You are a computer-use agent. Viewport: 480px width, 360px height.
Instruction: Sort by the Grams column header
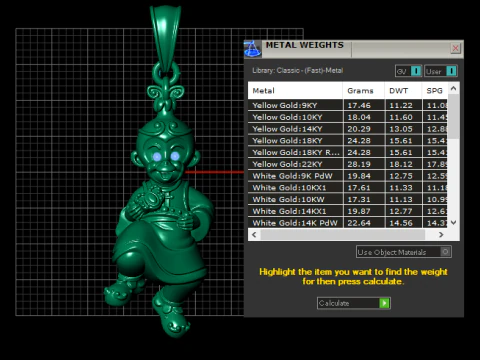364,91
